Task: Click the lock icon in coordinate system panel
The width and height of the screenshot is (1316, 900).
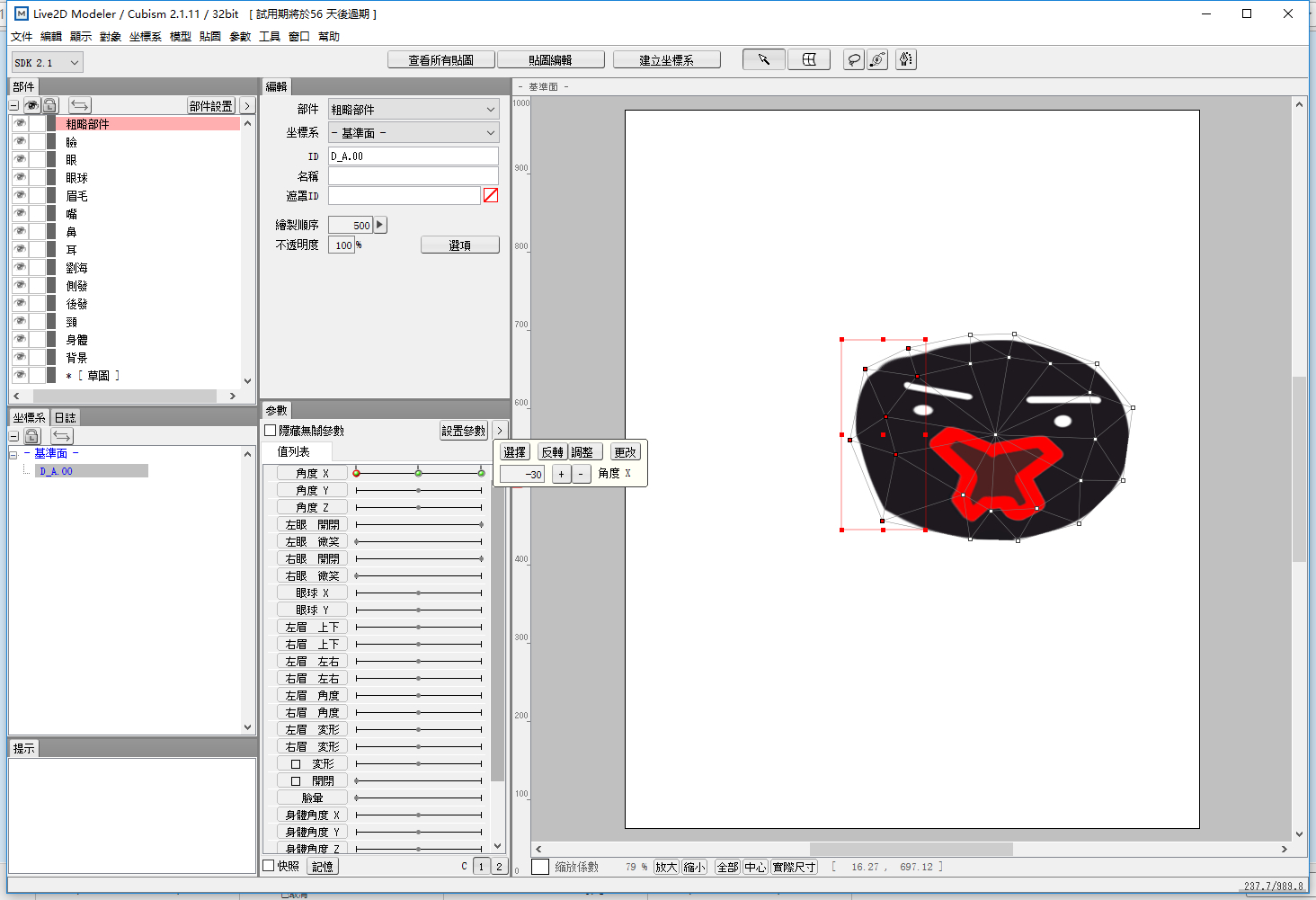Action: (32, 436)
